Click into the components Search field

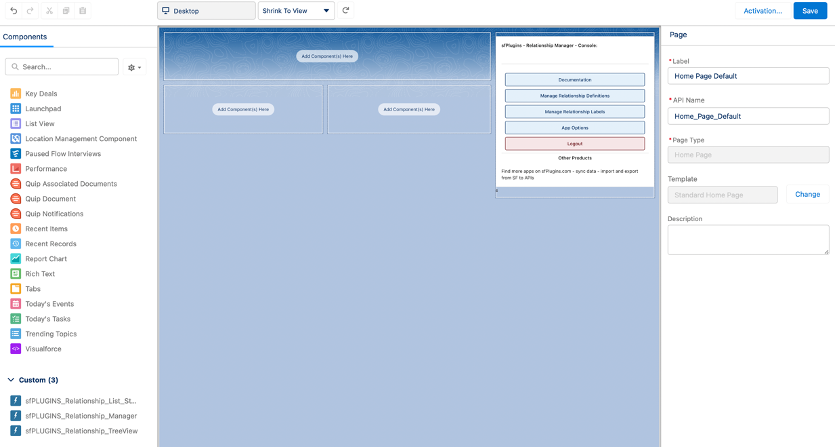pyautogui.click(x=64, y=67)
